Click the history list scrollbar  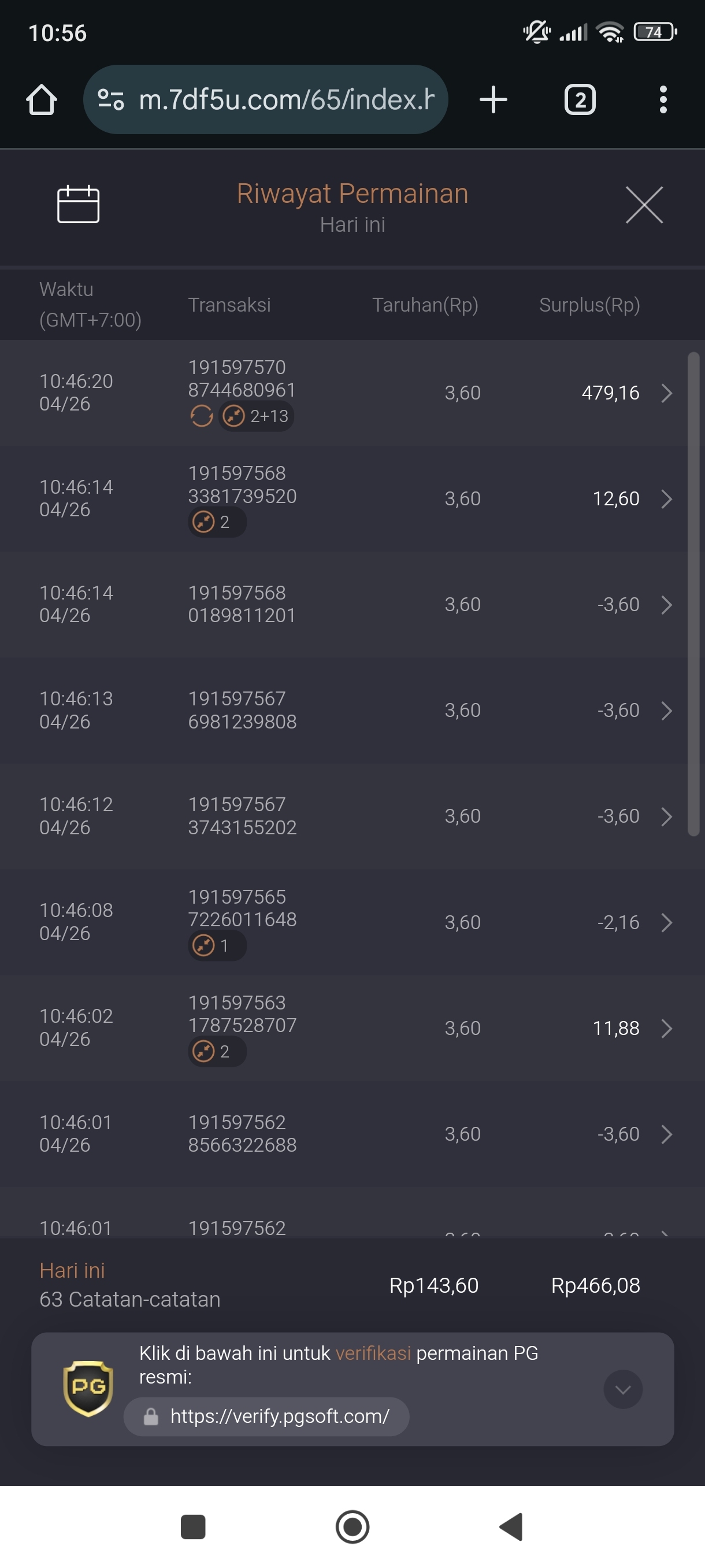pyautogui.click(x=693, y=593)
